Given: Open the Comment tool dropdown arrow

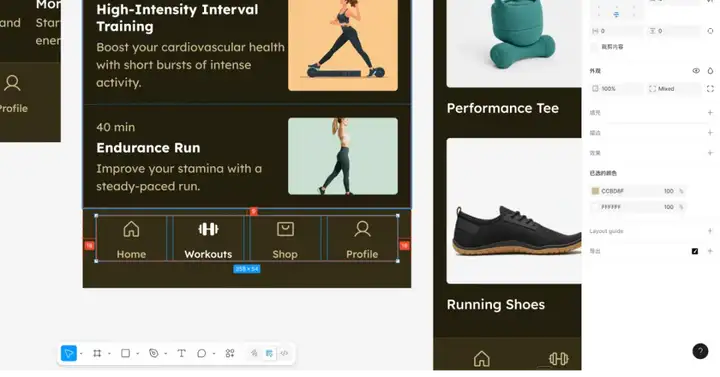Looking at the screenshot, I should tap(214, 354).
